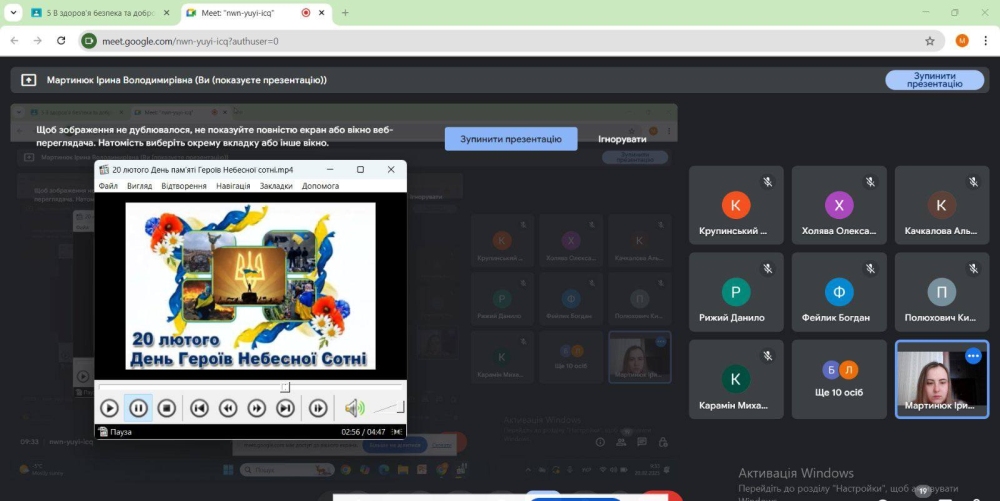Click the player volume slider
Viewport: 1000px width, 501px height.
[x=389, y=407]
